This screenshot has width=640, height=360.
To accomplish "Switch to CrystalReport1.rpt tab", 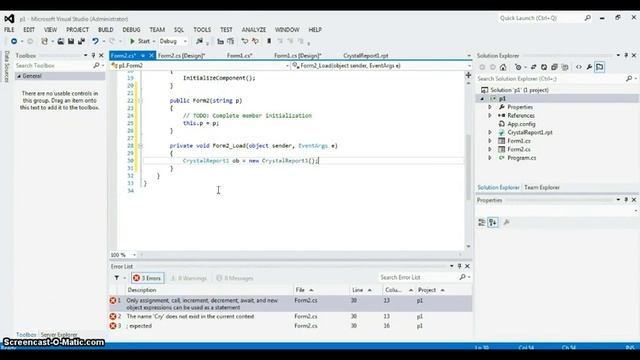I will coord(366,56).
